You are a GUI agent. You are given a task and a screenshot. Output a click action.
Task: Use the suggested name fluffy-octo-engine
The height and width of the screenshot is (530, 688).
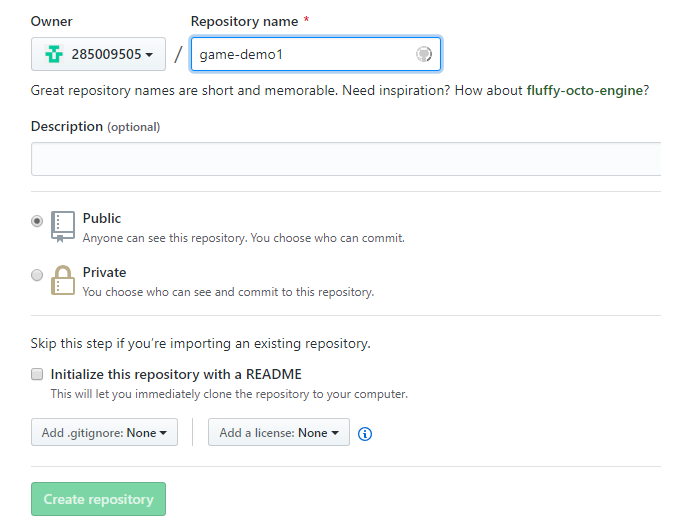tap(584, 90)
